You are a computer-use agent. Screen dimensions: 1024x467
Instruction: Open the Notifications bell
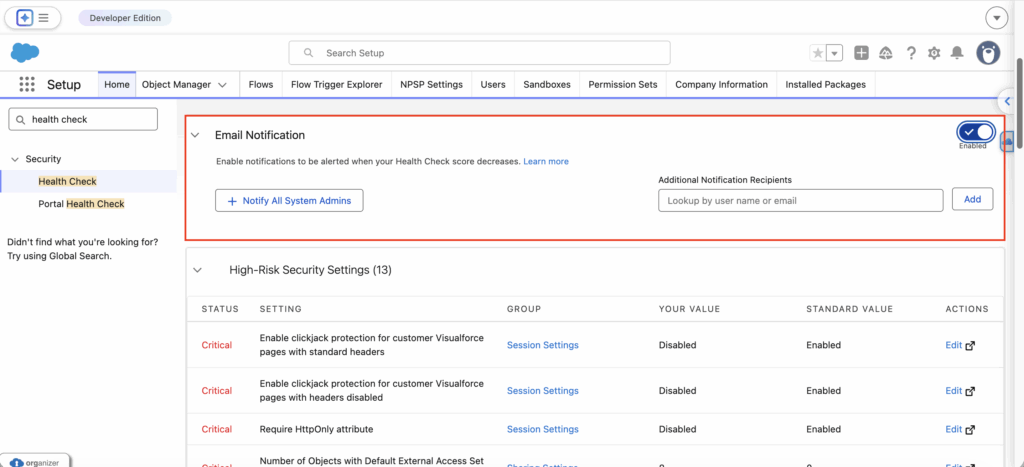[x=957, y=53]
